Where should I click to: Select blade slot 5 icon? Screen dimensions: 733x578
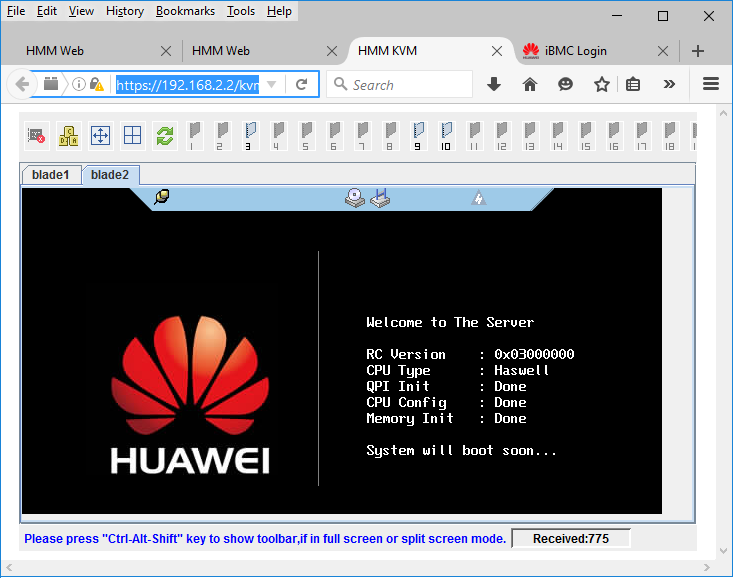click(x=307, y=136)
